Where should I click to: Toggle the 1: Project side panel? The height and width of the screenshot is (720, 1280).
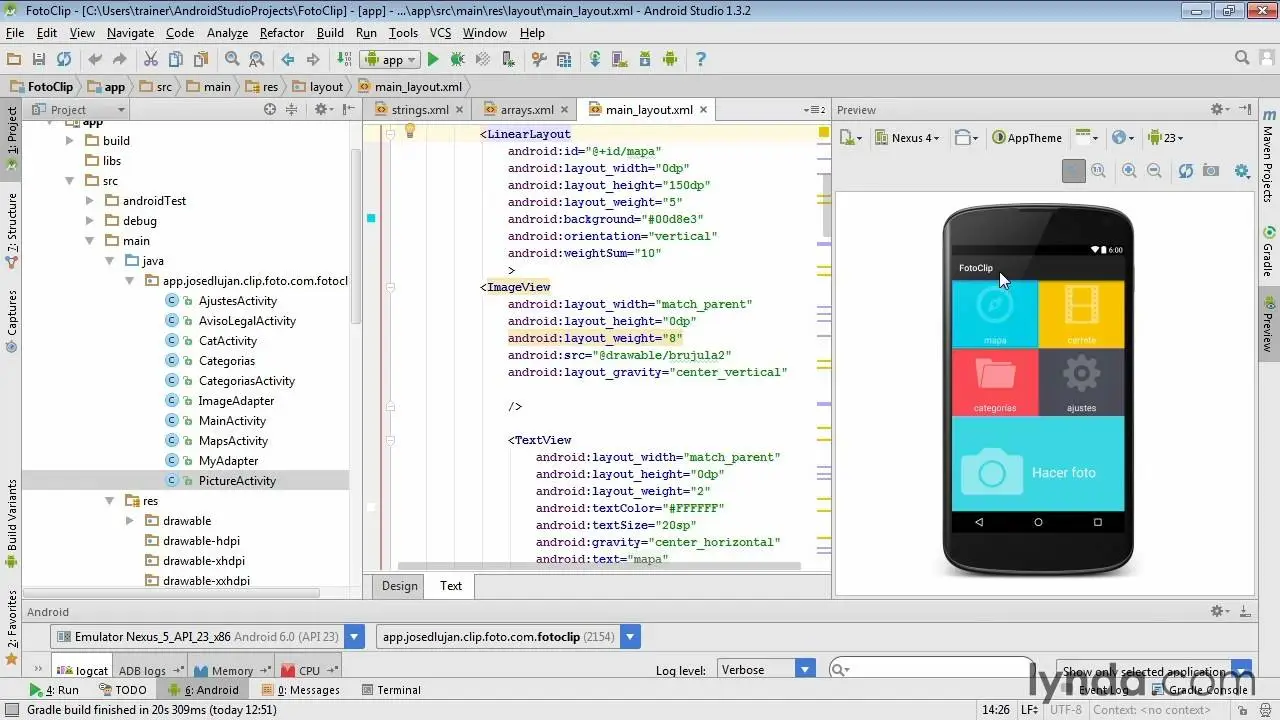tap(12, 131)
